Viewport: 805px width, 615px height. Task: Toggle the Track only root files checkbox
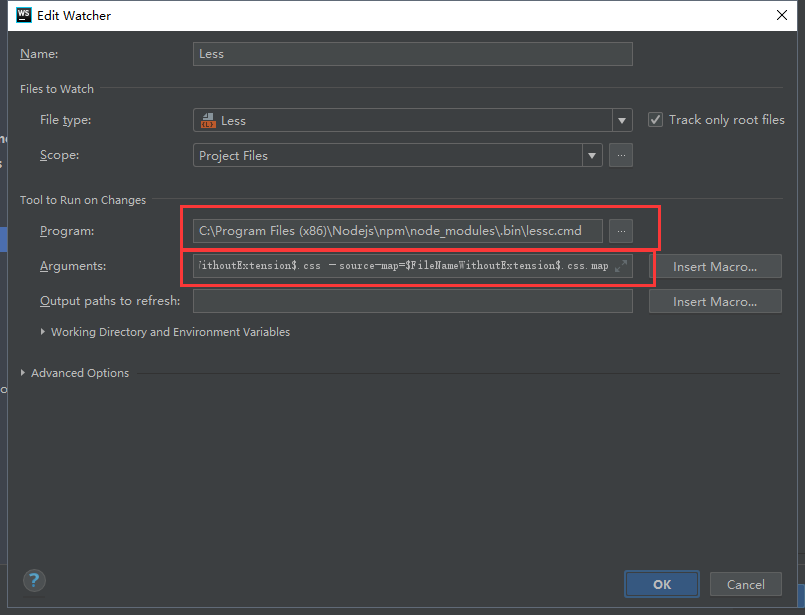(655, 118)
